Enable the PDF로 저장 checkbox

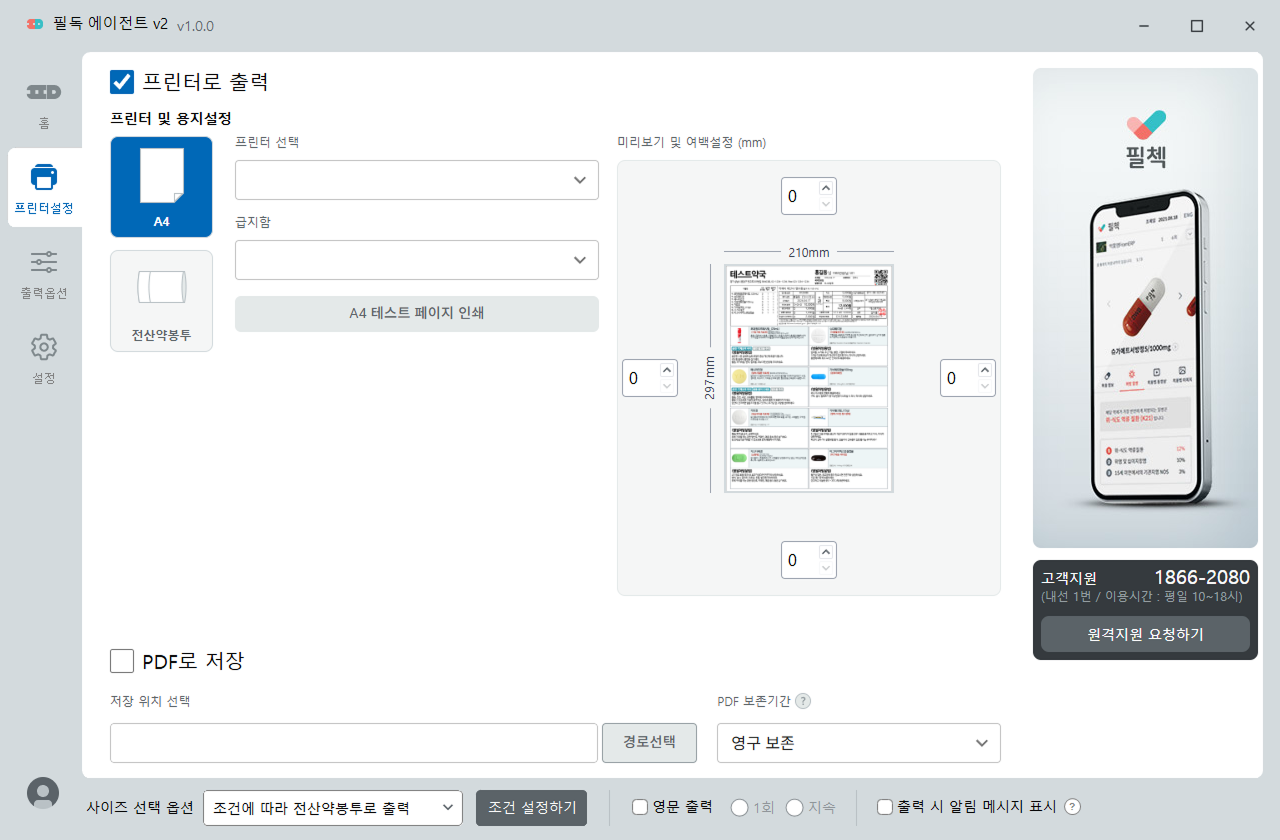click(122, 661)
